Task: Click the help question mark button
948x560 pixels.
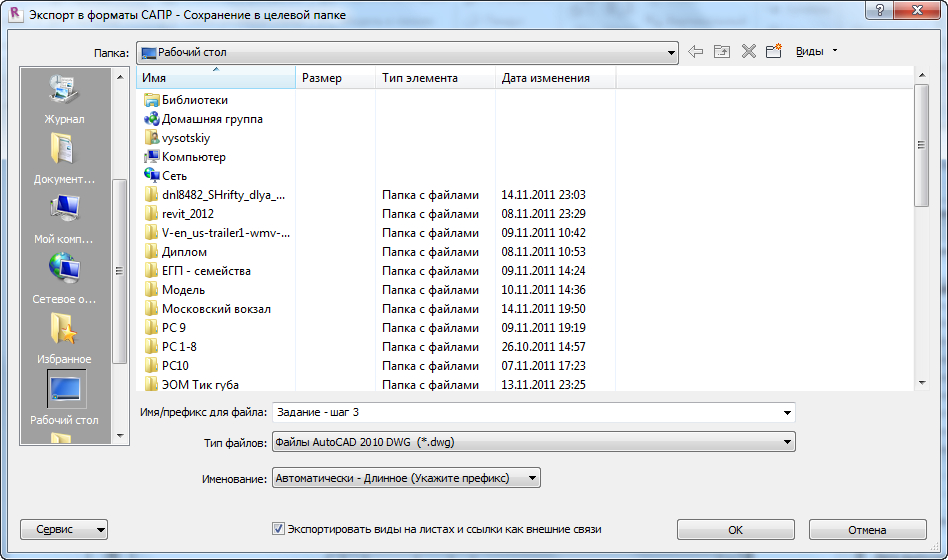Action: tap(880, 10)
